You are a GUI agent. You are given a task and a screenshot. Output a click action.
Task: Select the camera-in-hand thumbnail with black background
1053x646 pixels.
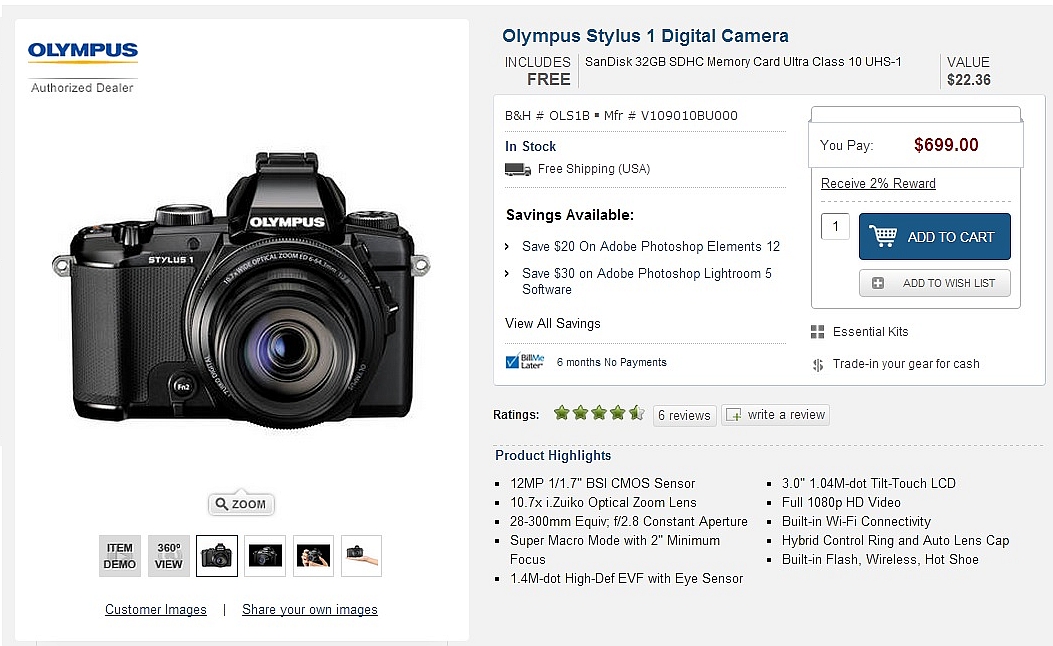(313, 556)
